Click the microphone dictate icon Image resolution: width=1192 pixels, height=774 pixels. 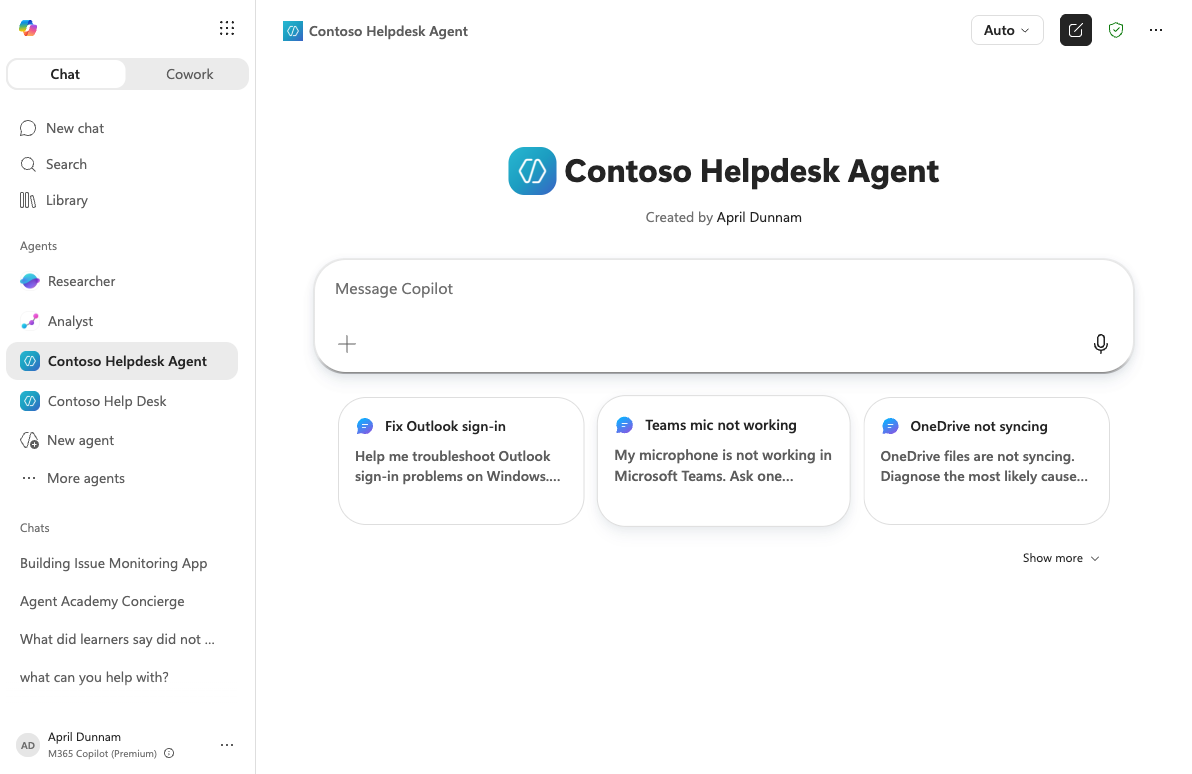[x=1100, y=344]
